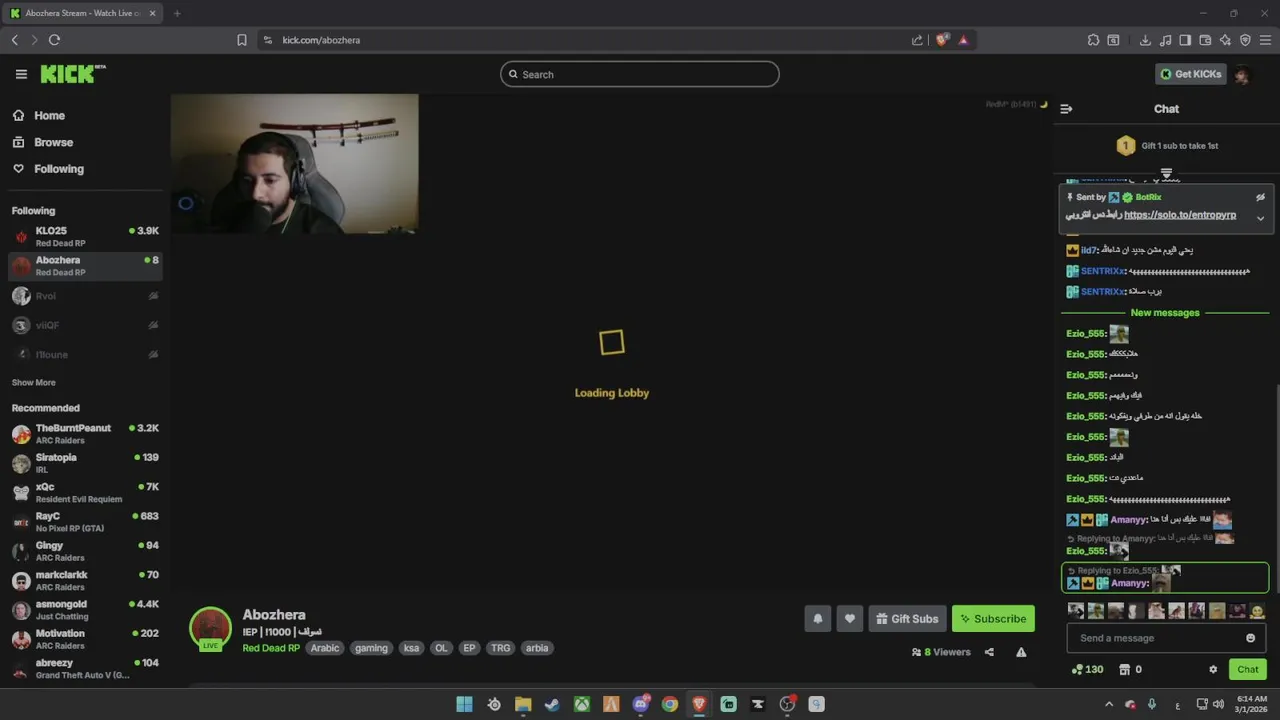Open KLO25 channel in Following
This screenshot has height=720, width=1280.
(85, 237)
